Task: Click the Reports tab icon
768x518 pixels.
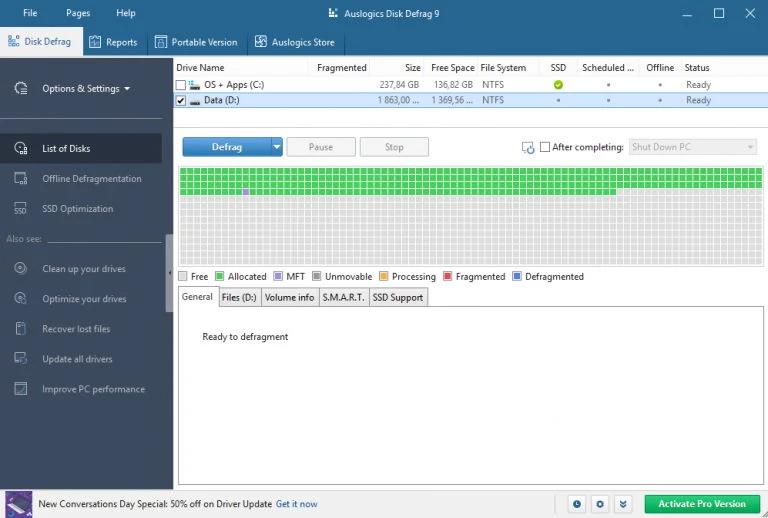Action: pyautogui.click(x=95, y=42)
